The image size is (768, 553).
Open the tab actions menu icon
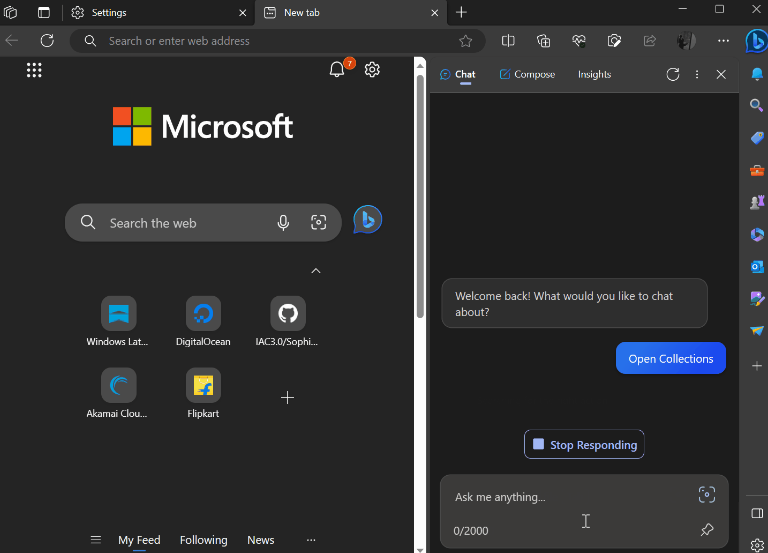pos(44,12)
